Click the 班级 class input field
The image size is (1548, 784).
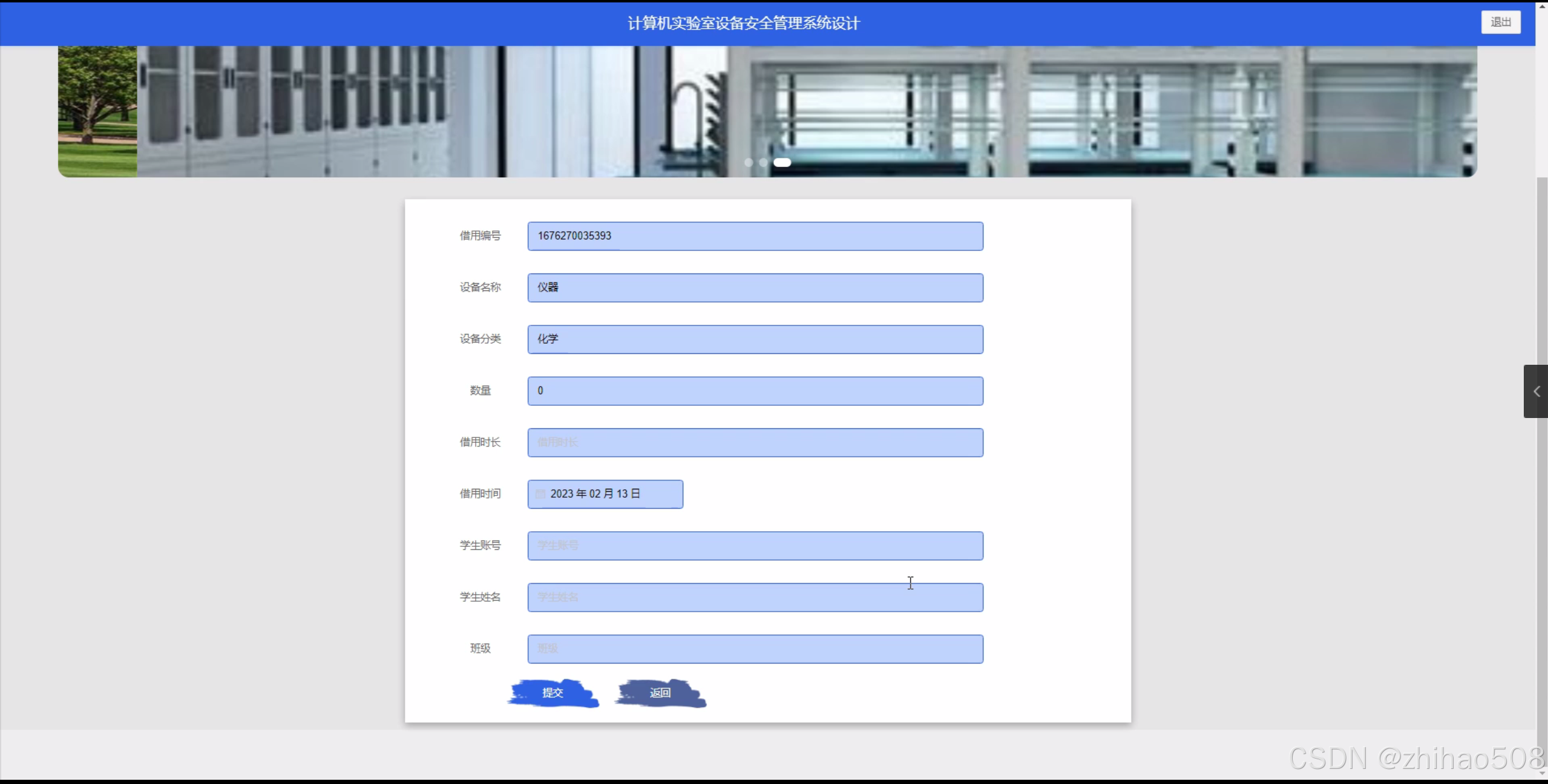[x=755, y=649]
